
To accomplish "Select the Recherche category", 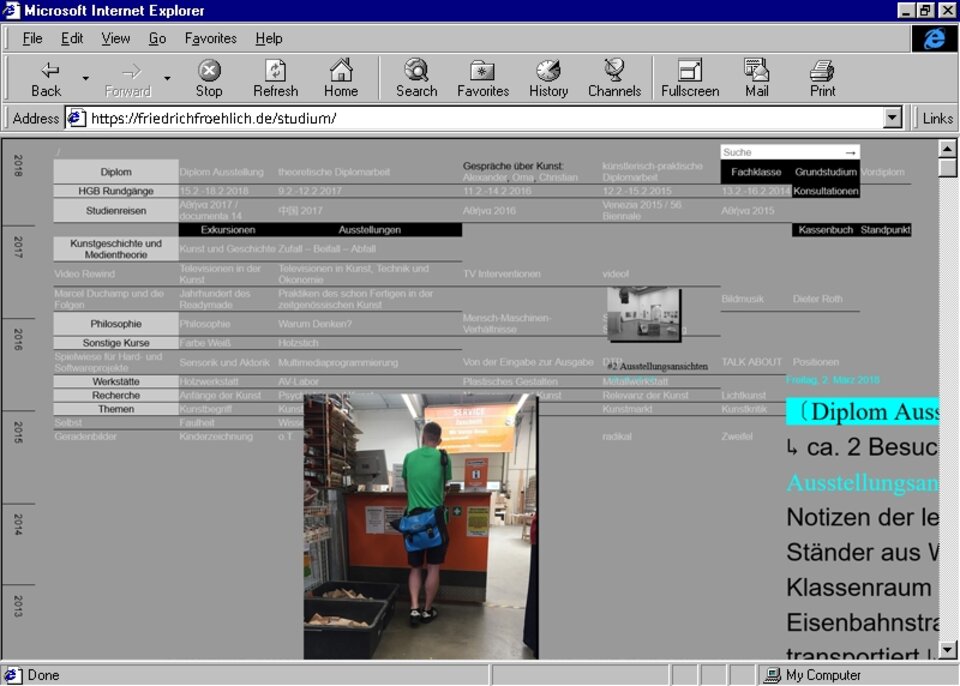I will pos(116,395).
